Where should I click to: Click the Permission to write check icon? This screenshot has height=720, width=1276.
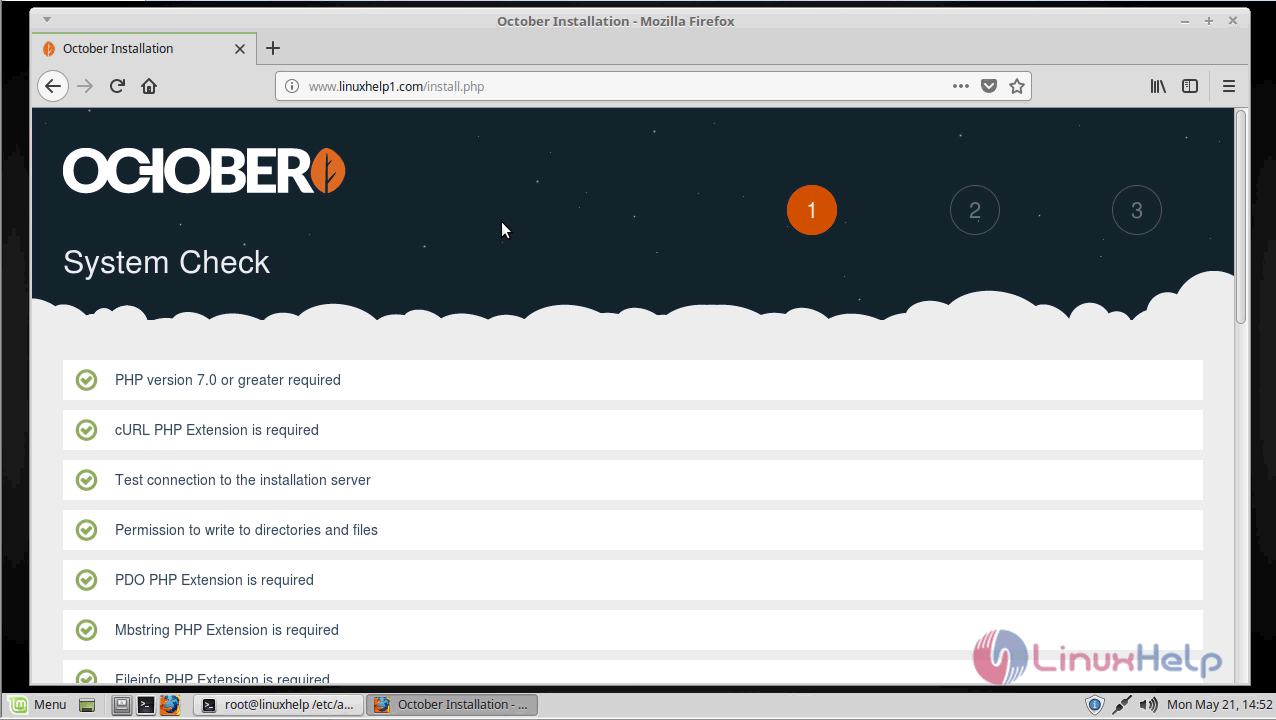87,530
